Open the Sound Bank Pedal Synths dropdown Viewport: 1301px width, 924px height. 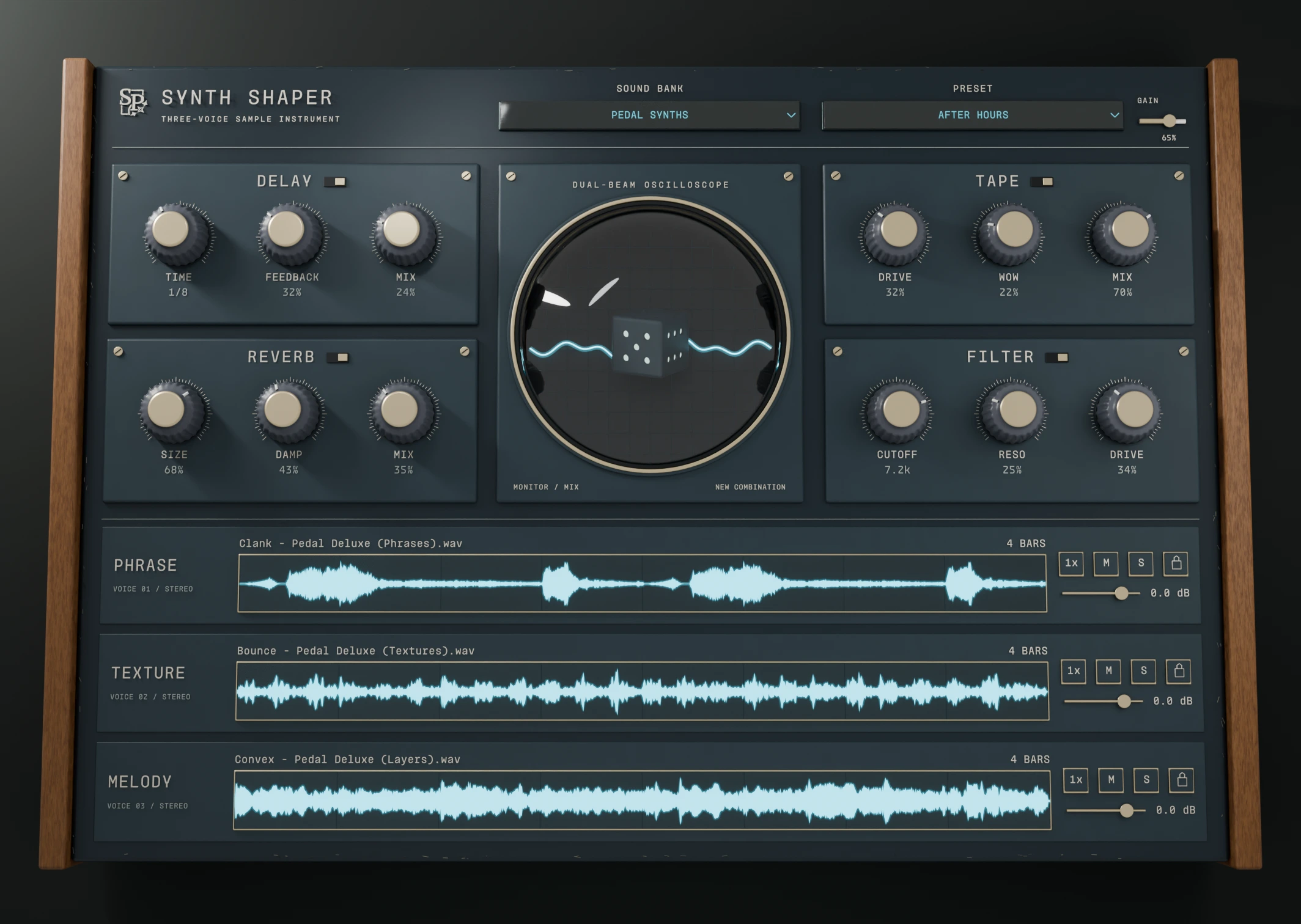click(x=649, y=116)
